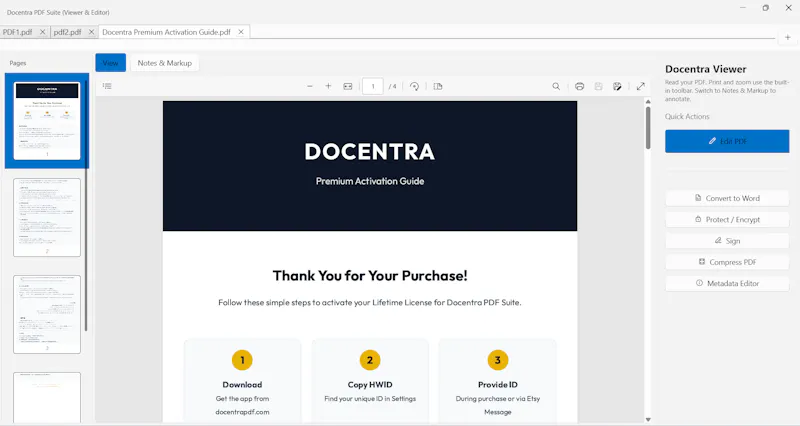800x426 pixels.
Task: Open the page view layout icon
Action: click(x=438, y=86)
